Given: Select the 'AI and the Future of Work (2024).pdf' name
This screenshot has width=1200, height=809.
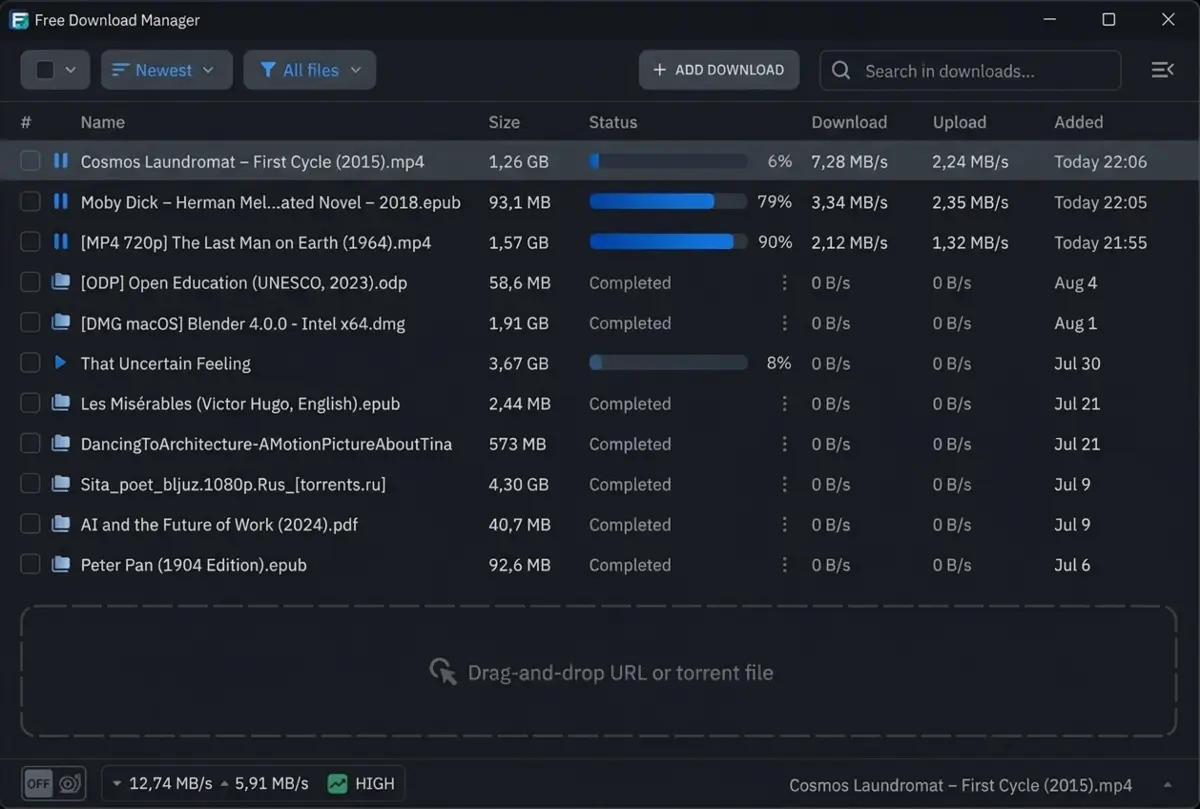Looking at the screenshot, I should pos(219,524).
